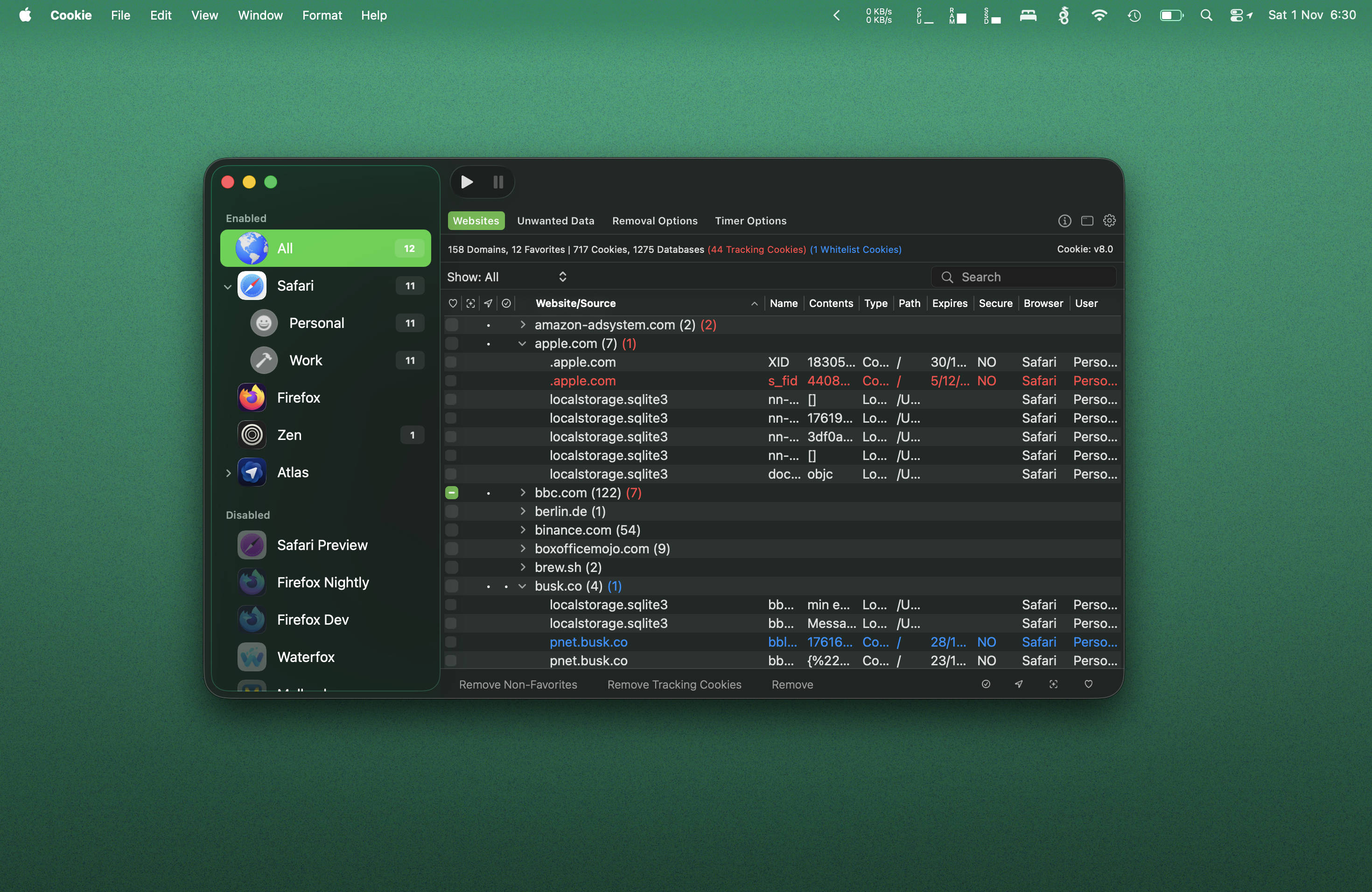The image size is (1372, 892).
Task: Switch to the Websites tab
Action: [476, 221]
